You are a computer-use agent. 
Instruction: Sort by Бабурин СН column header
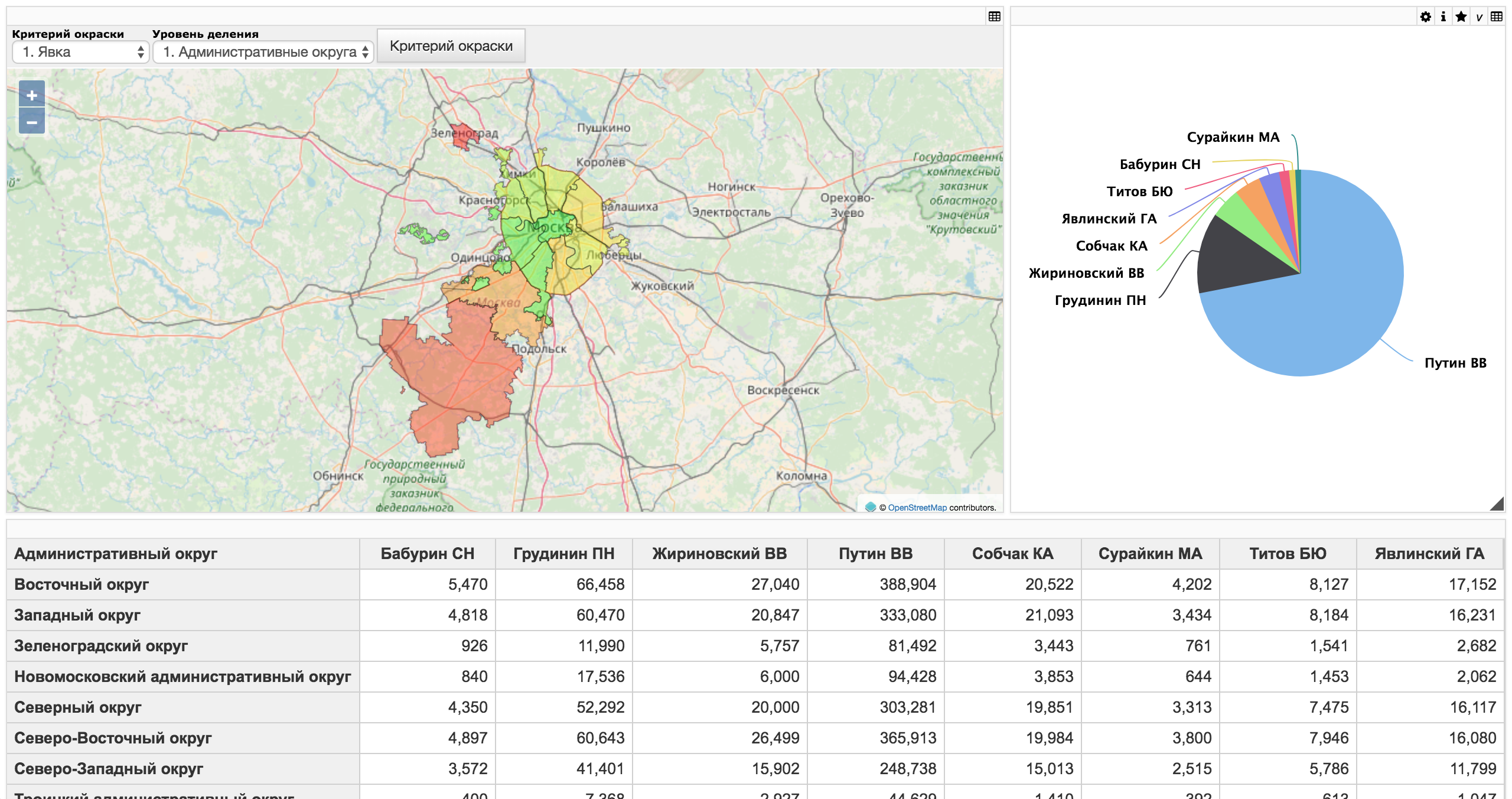428,554
